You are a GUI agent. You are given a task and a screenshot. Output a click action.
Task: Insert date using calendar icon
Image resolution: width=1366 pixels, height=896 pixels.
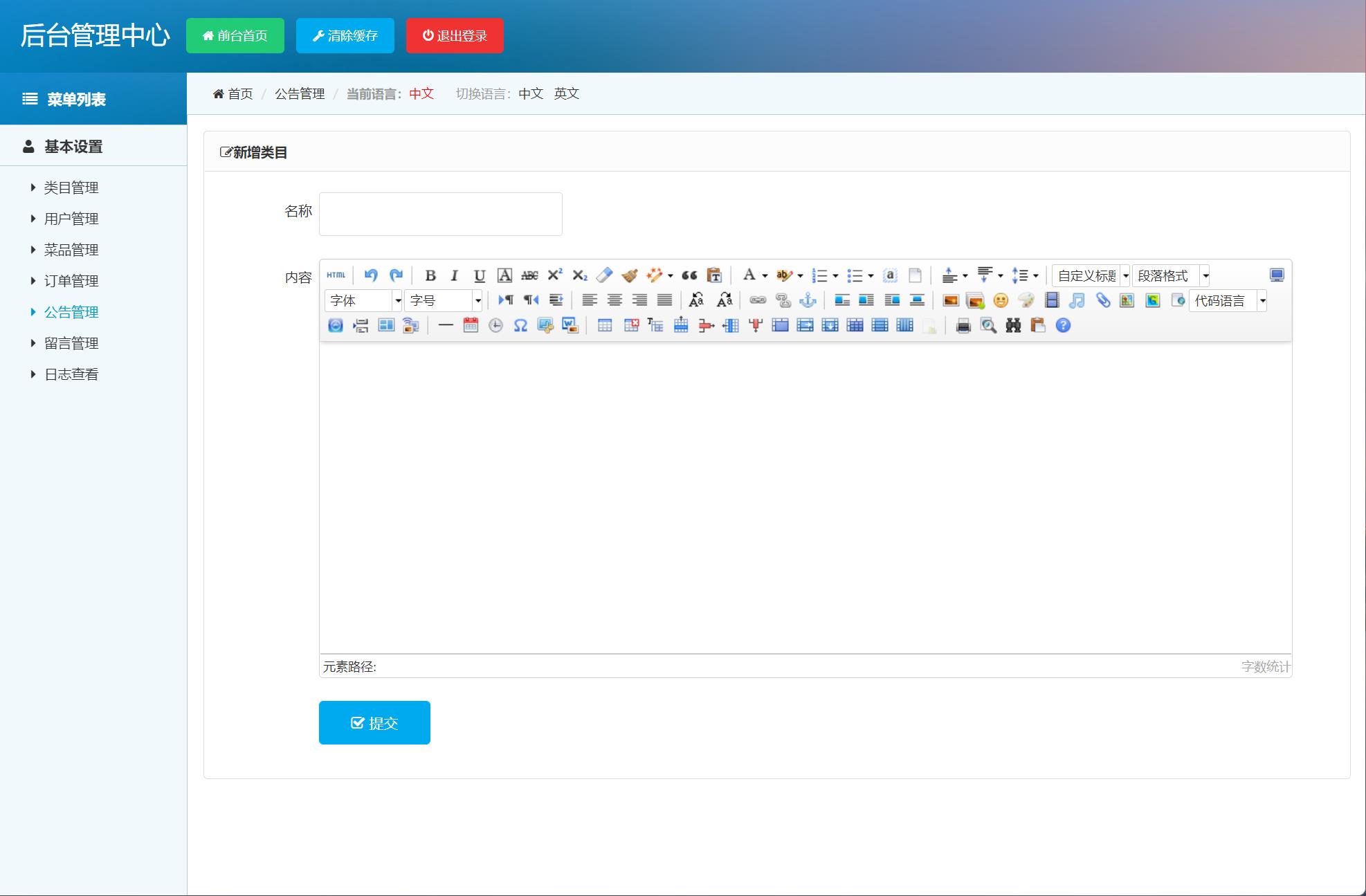tap(471, 325)
